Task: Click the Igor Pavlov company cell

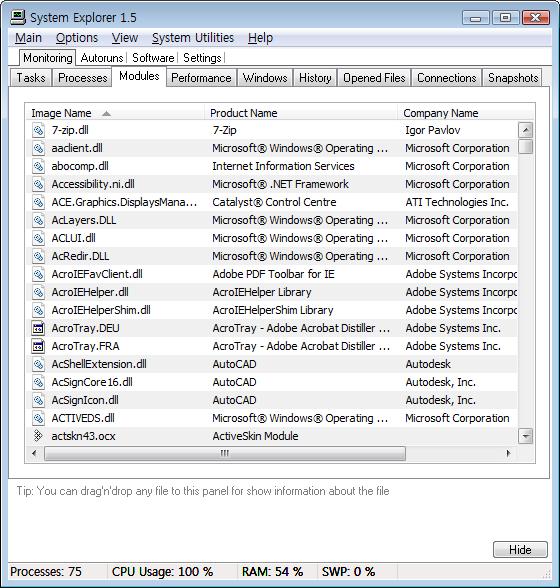Action: [x=432, y=130]
